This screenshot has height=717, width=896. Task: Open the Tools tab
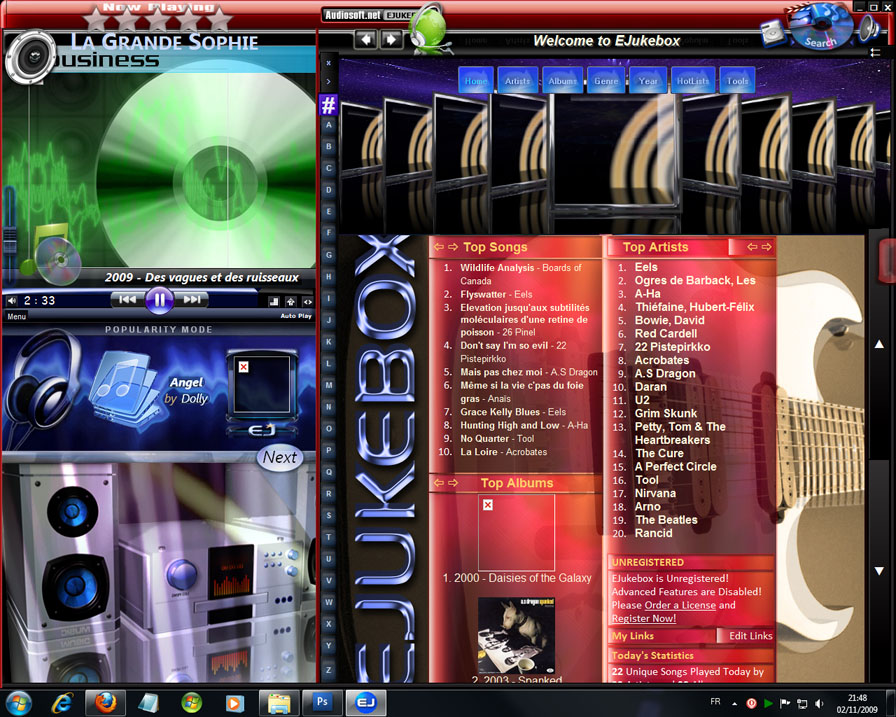[738, 81]
